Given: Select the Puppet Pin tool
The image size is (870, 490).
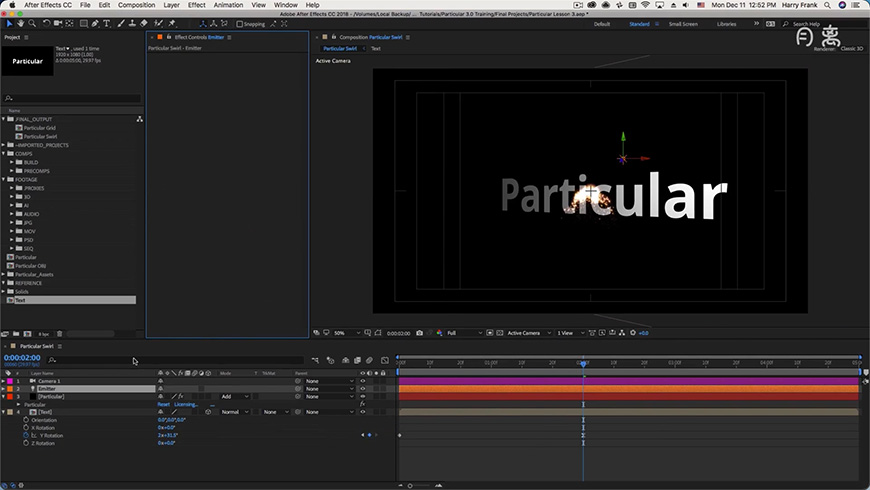Looking at the screenshot, I should [172, 24].
